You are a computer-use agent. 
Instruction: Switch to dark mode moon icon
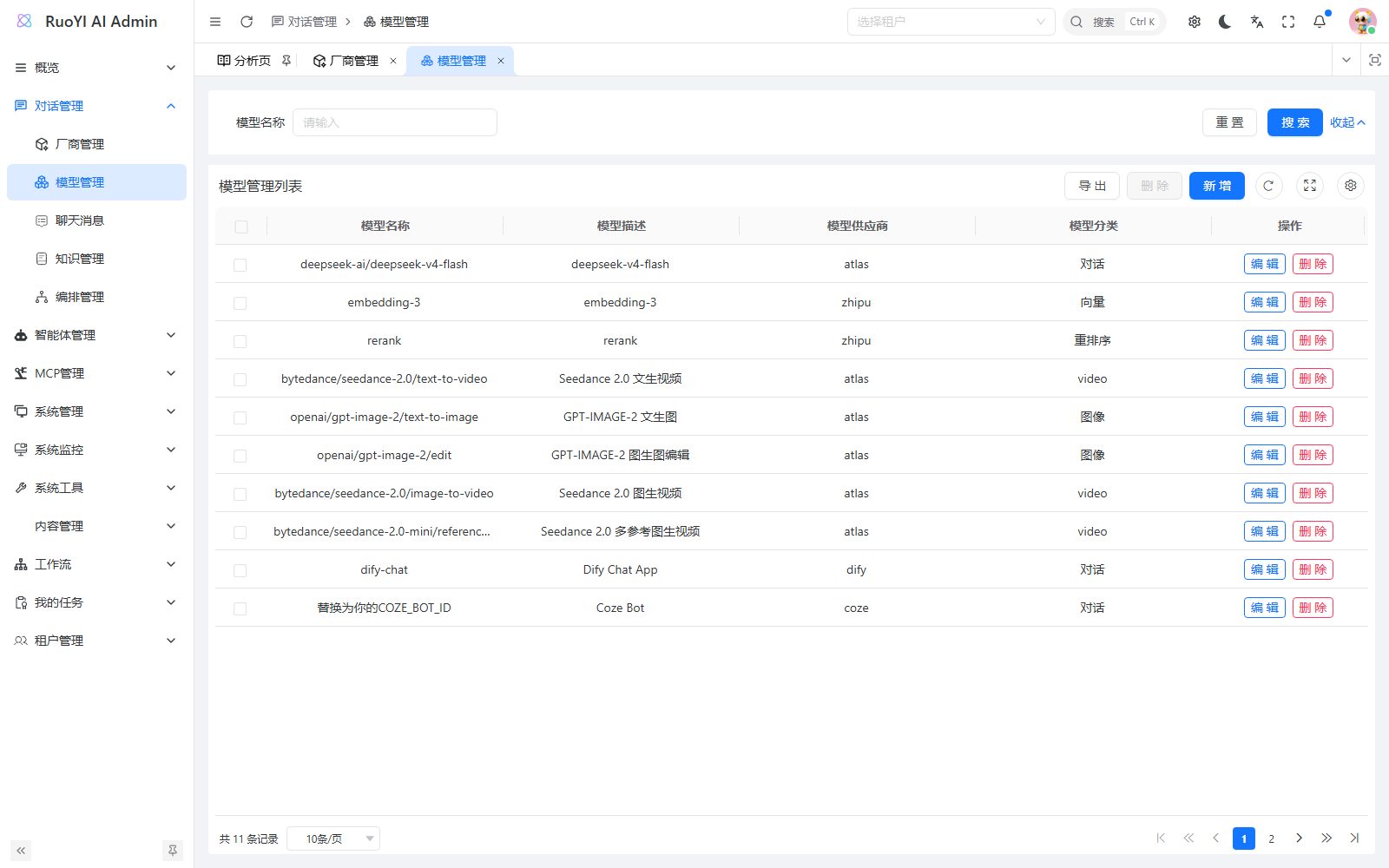point(1225,22)
